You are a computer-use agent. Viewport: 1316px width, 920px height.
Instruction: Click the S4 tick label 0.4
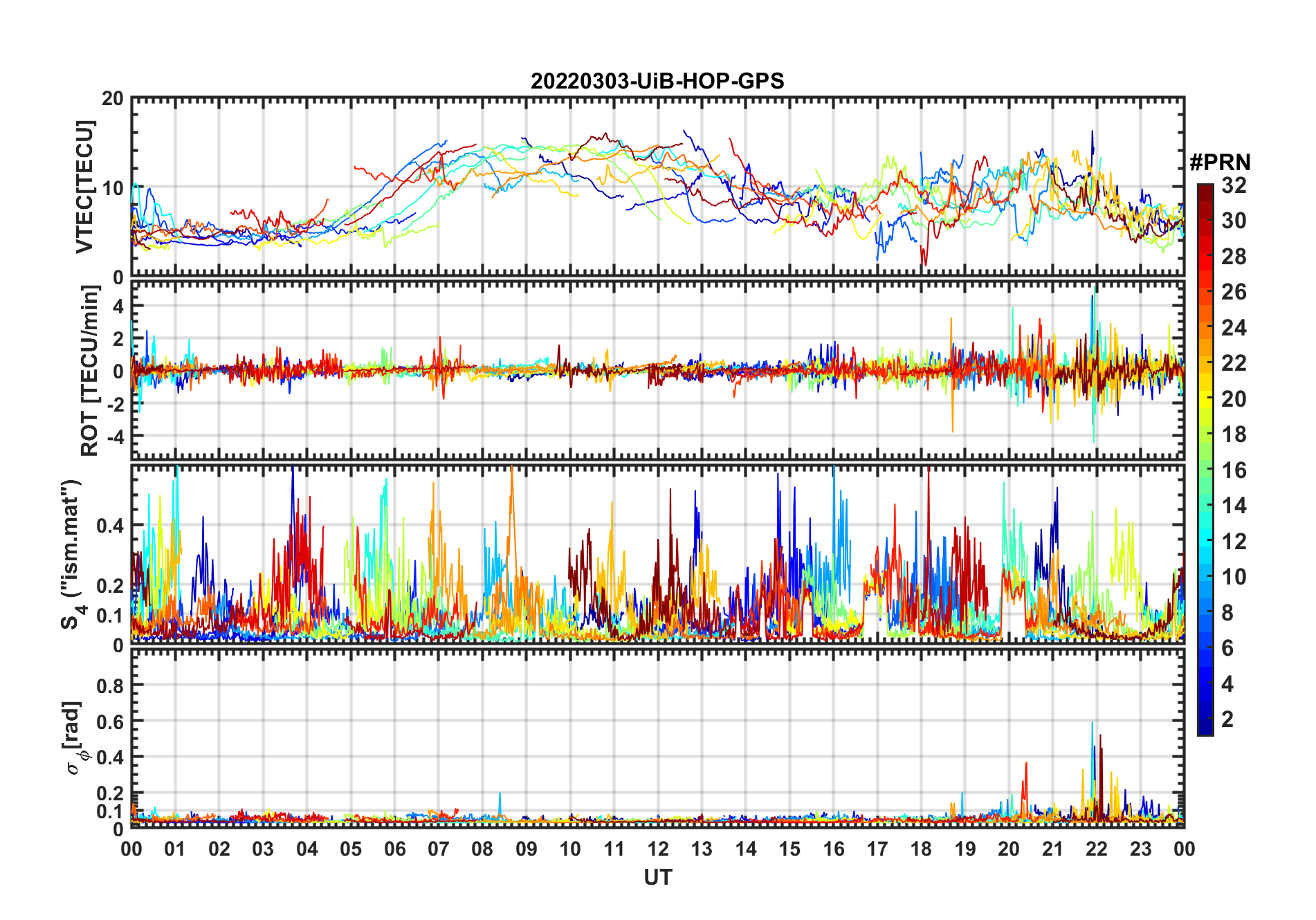pyautogui.click(x=110, y=526)
